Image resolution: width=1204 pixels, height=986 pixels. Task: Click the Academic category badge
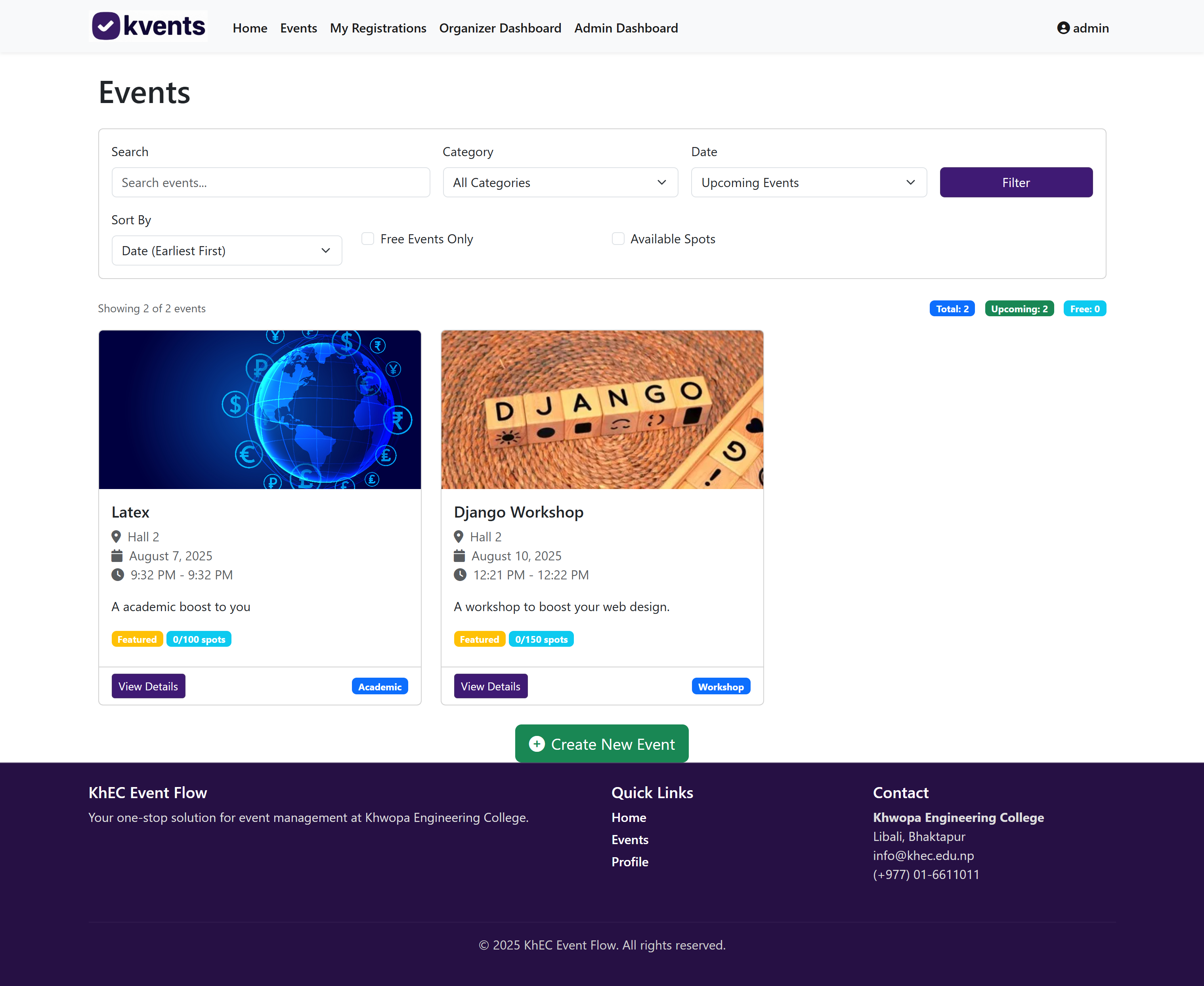click(x=379, y=687)
